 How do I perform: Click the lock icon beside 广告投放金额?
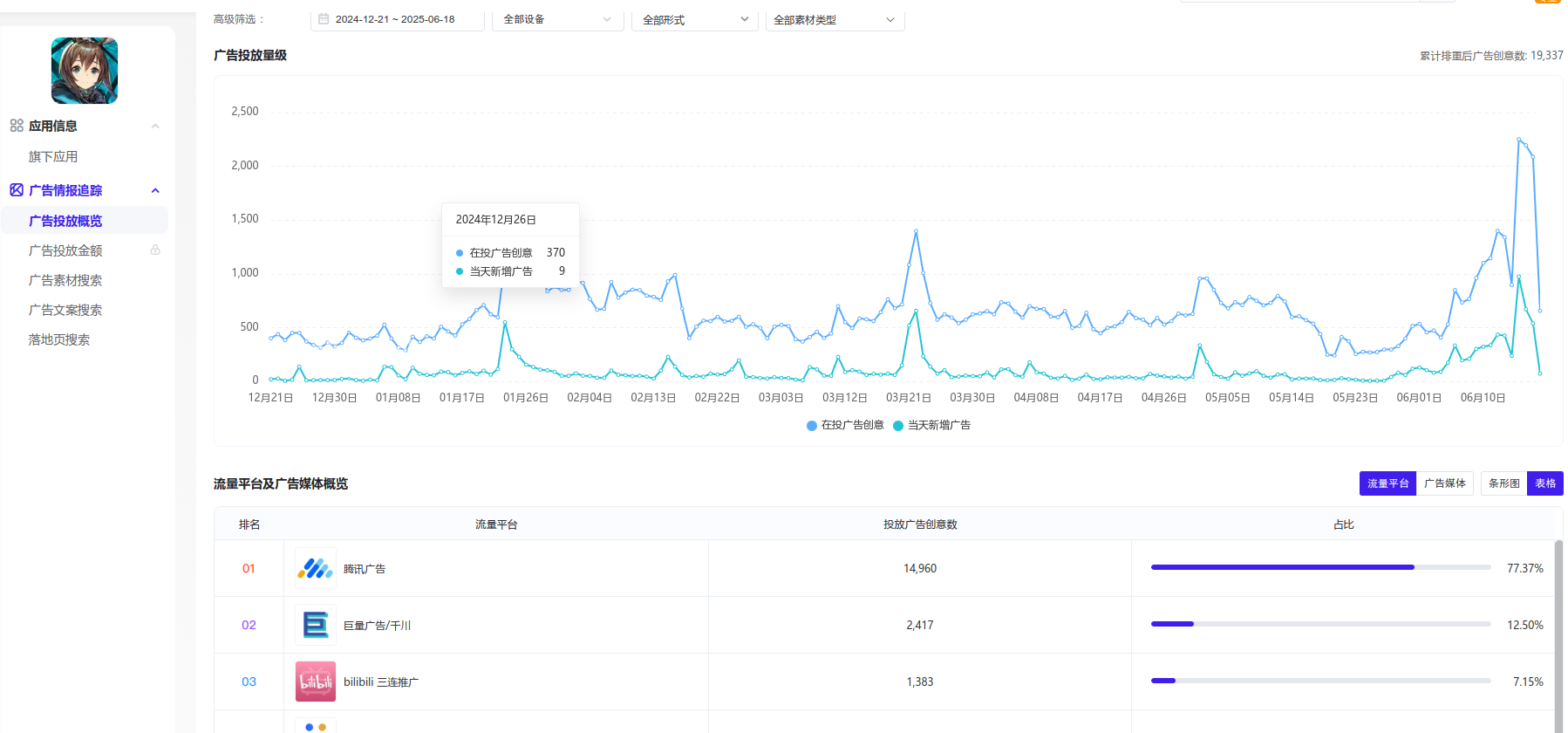155,250
